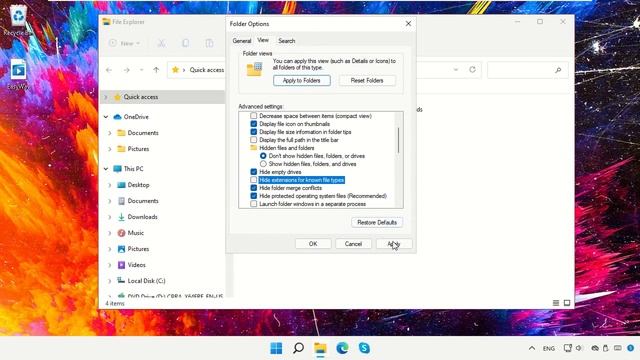Select Videos in the navigation pane

pos(136,265)
